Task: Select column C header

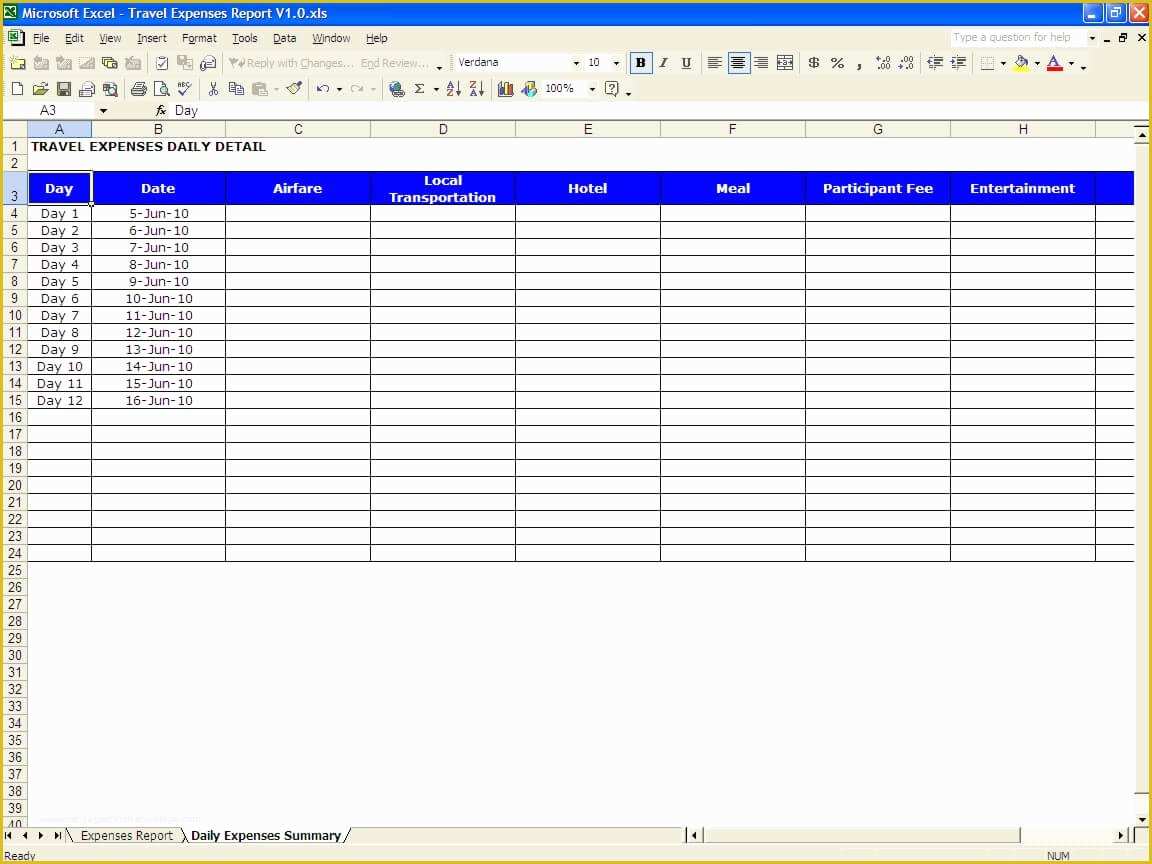Action: pos(298,129)
